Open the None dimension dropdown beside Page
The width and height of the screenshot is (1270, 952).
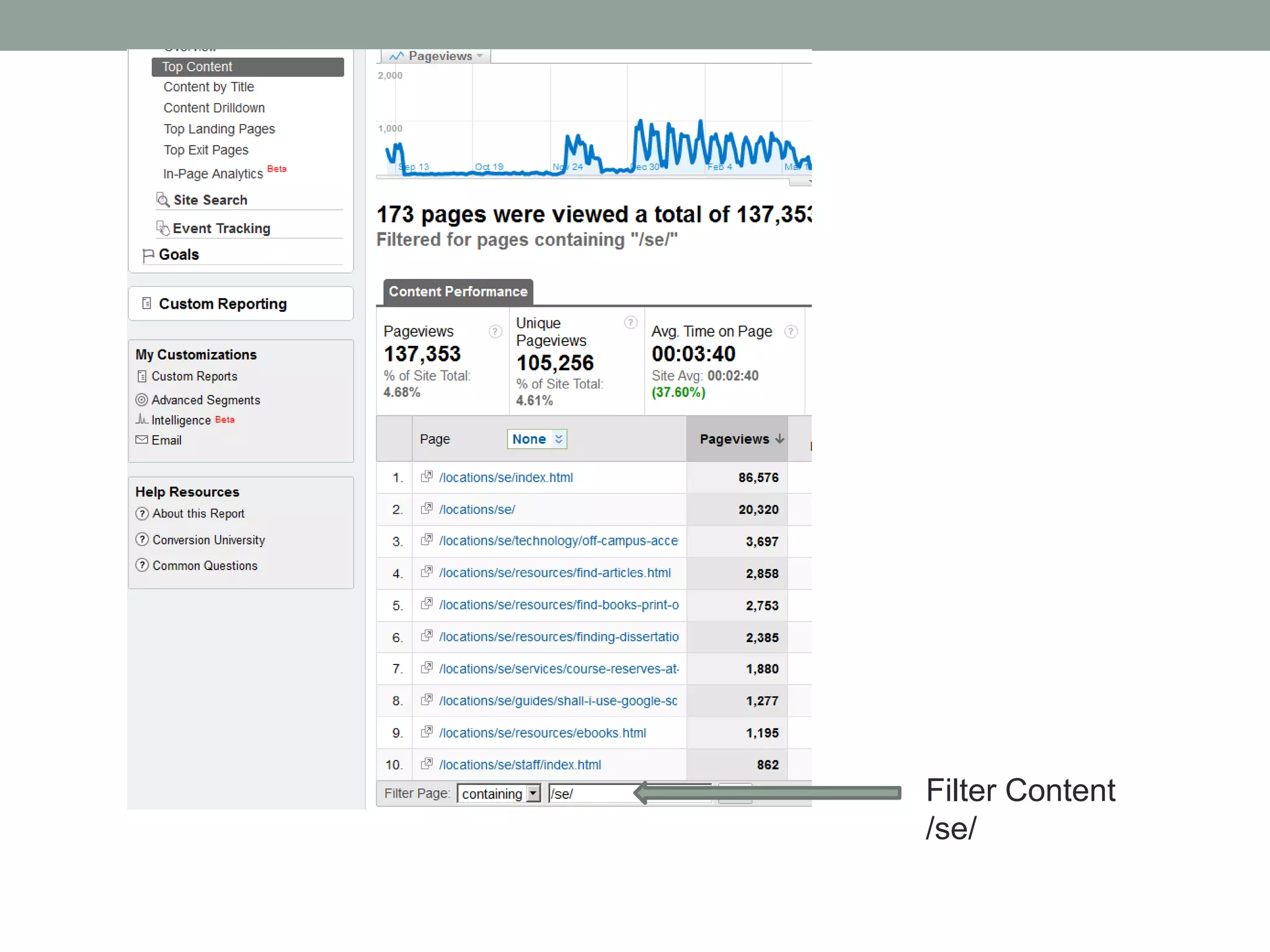(537, 439)
